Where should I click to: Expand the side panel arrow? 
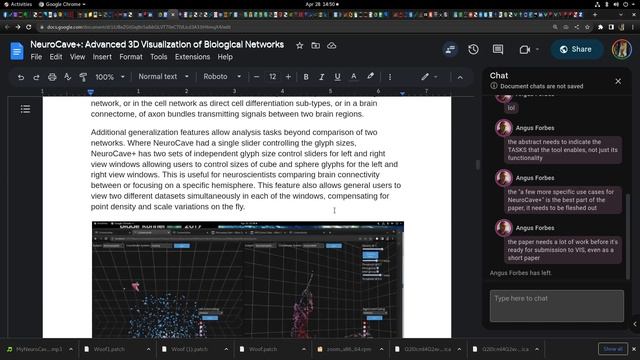[x=635, y=324]
